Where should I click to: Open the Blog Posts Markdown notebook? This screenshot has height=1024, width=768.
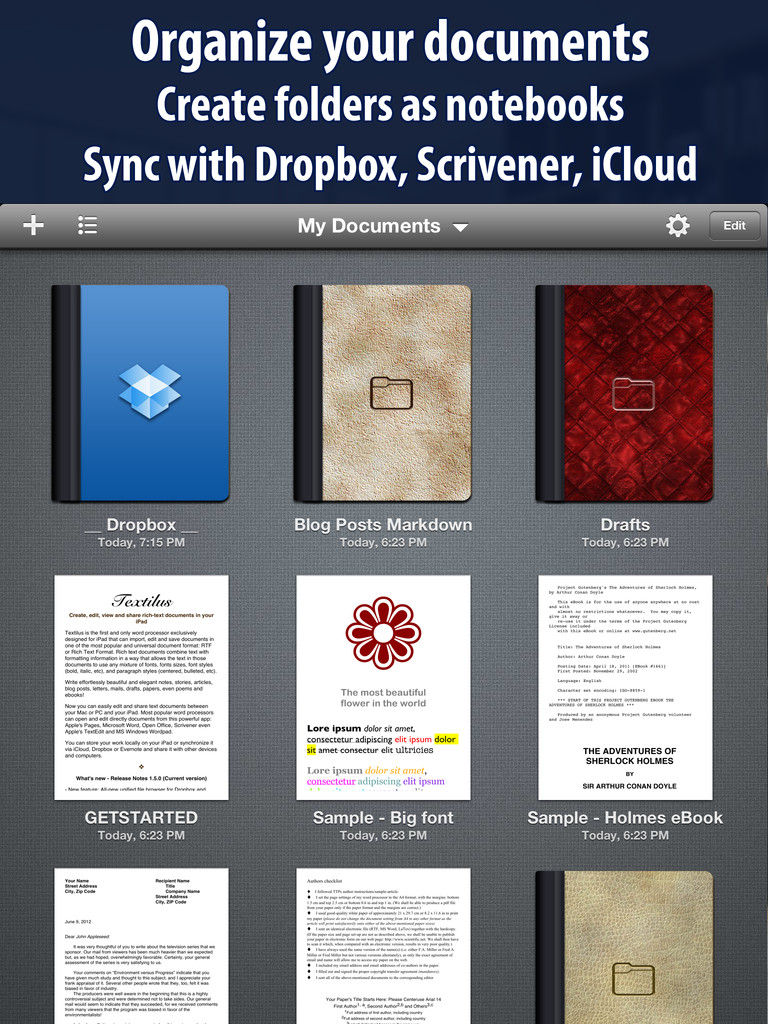point(383,393)
